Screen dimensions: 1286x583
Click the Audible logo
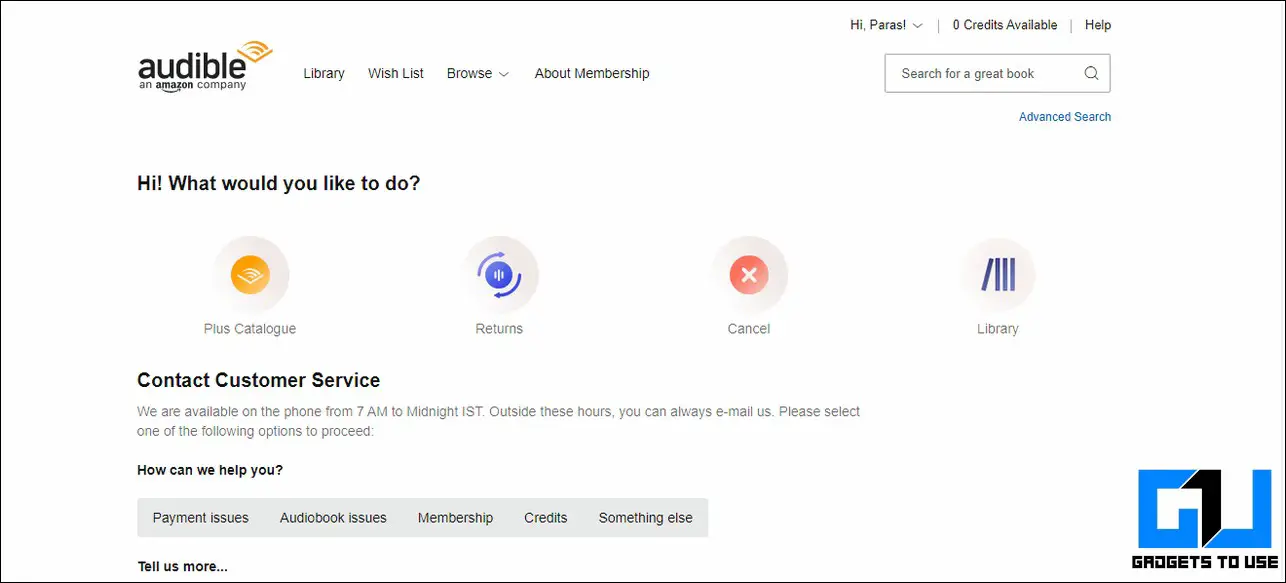coord(205,66)
